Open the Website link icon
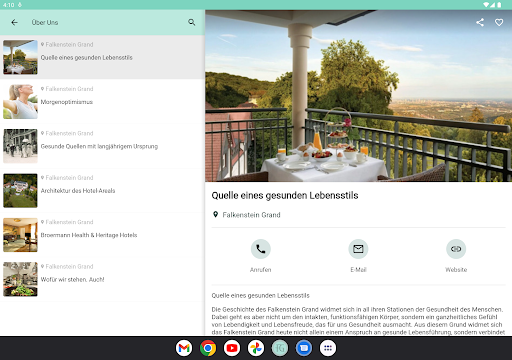This screenshot has width=512, height=360. tap(456, 249)
